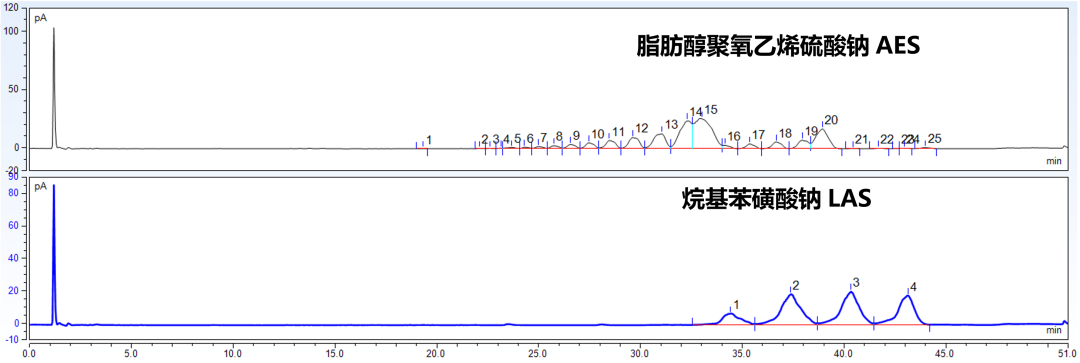
Task: Click the 'pA' unit label of the AES chart
Action: [41, 19]
